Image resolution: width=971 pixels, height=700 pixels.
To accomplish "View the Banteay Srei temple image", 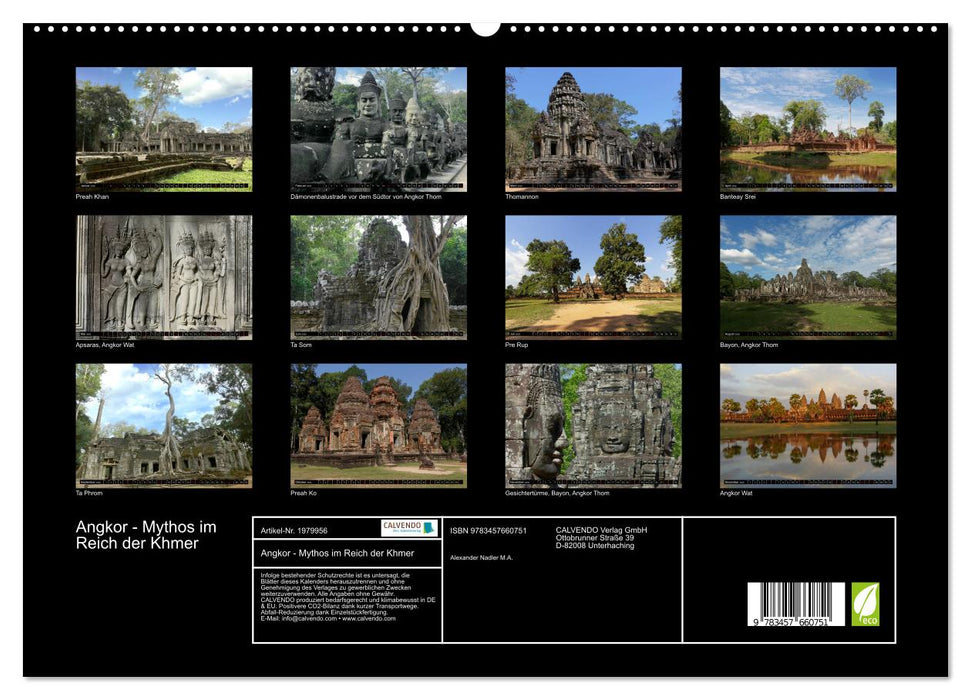I will (806, 130).
